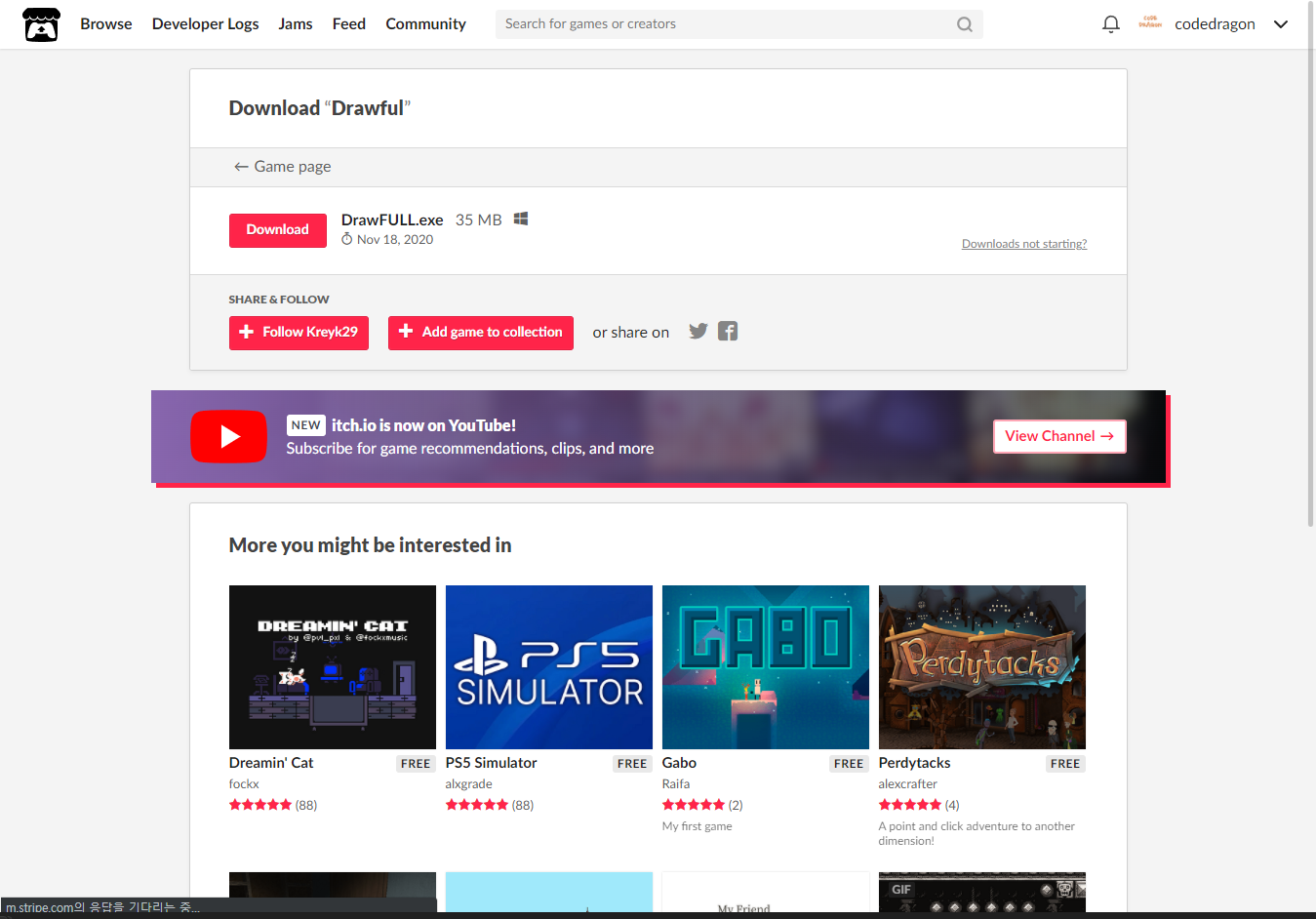Open Developer Logs
The height and width of the screenshot is (919, 1316).
pyautogui.click(x=206, y=24)
